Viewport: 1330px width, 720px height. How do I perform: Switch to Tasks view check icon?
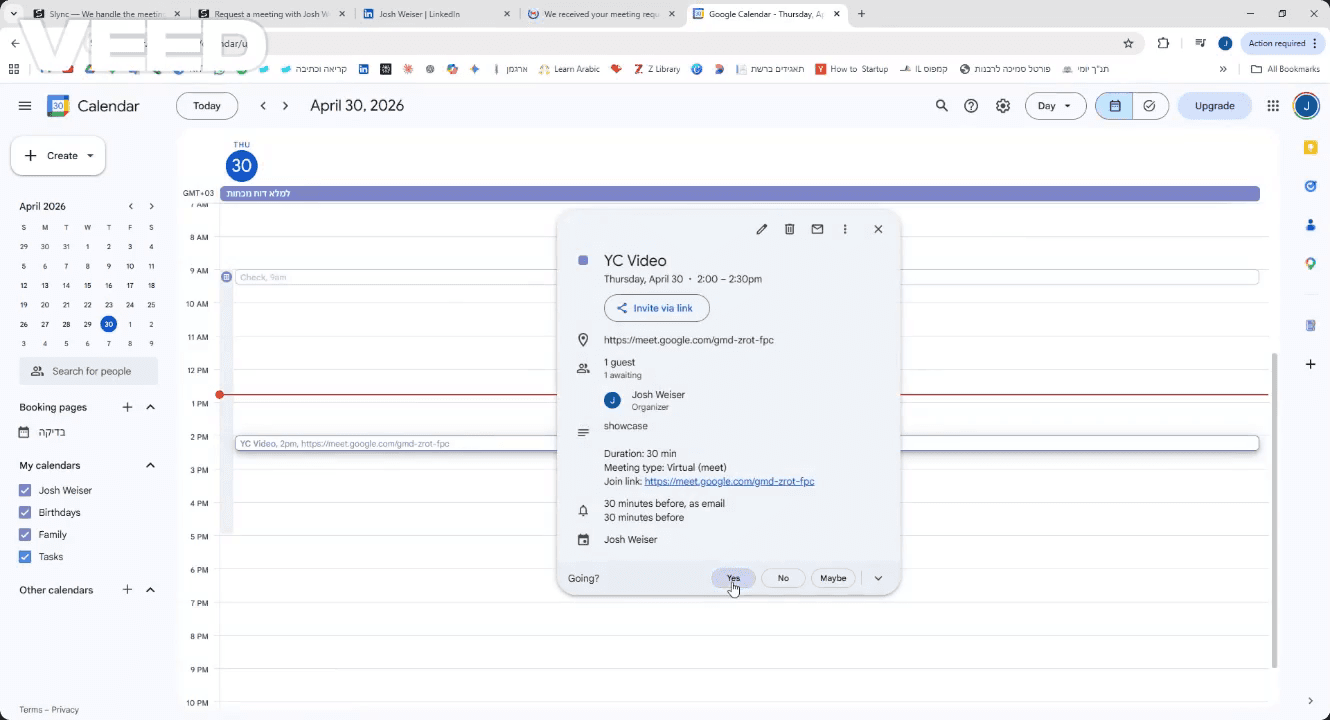(x=1150, y=106)
